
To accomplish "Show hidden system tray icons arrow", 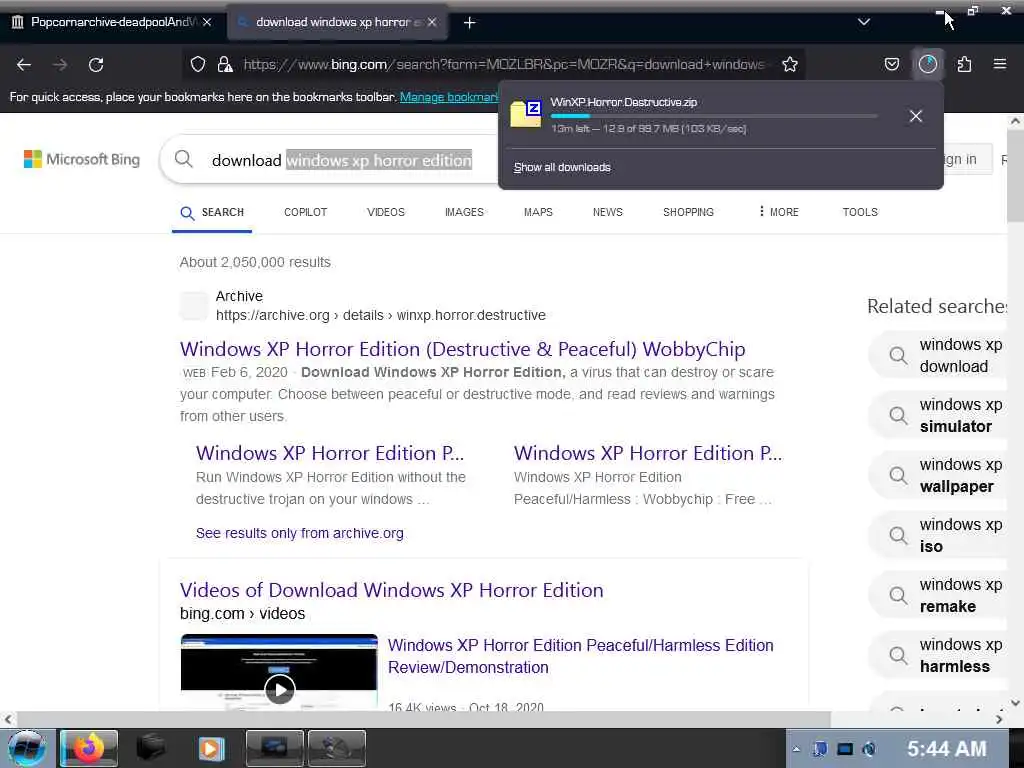I will [x=796, y=749].
